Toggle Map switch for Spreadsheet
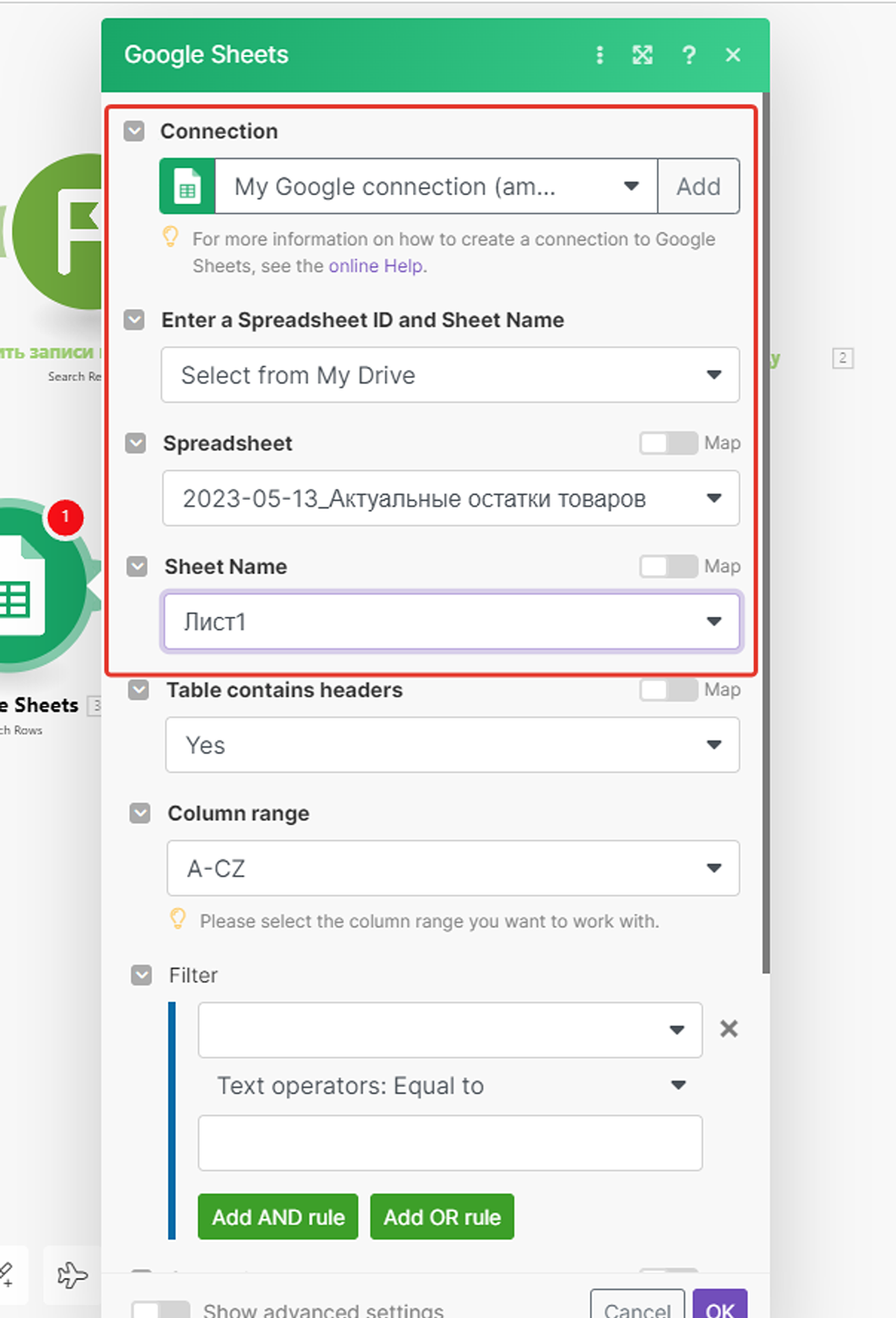 (x=668, y=443)
